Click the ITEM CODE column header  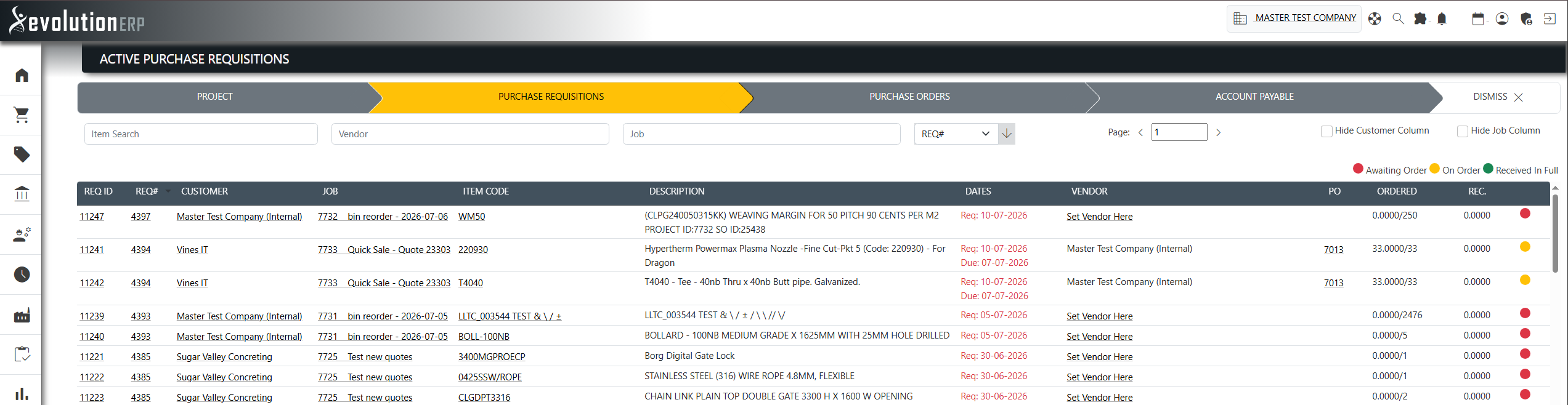click(x=485, y=191)
